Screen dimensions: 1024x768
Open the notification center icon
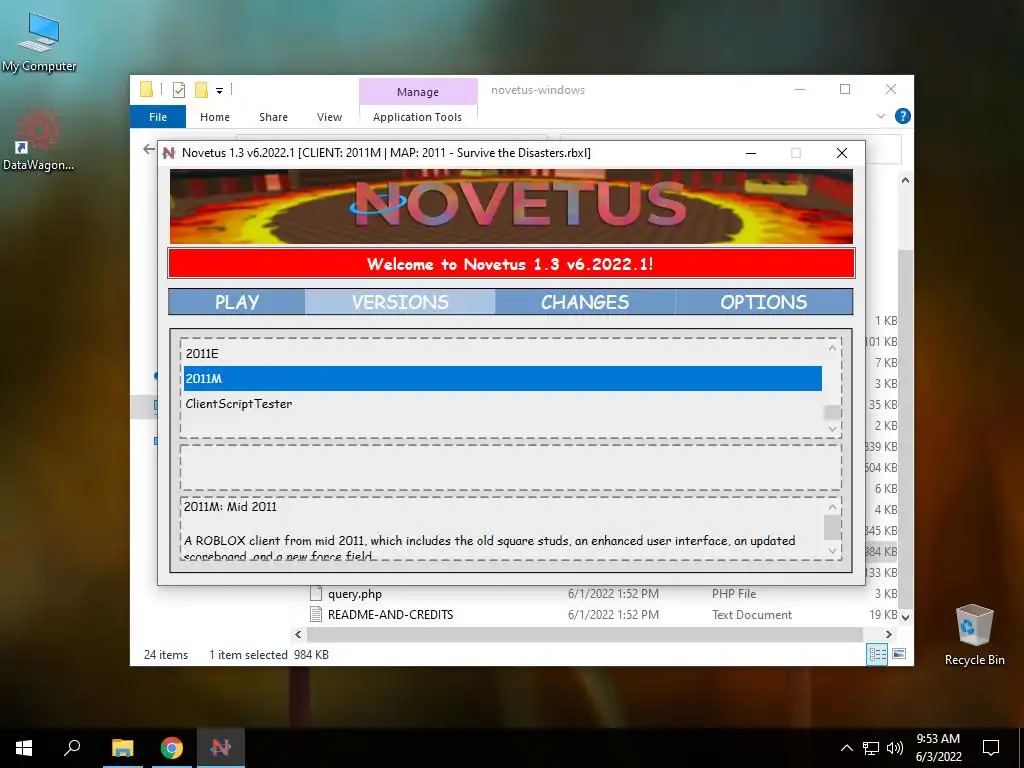991,748
